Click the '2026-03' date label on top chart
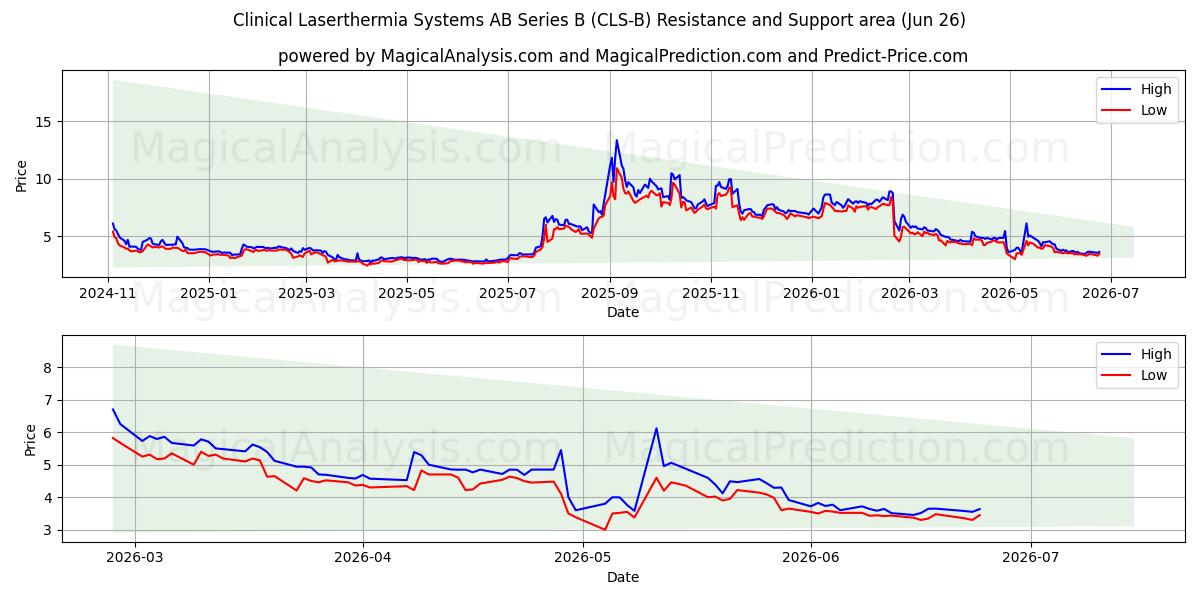1200x600 pixels. (x=909, y=293)
